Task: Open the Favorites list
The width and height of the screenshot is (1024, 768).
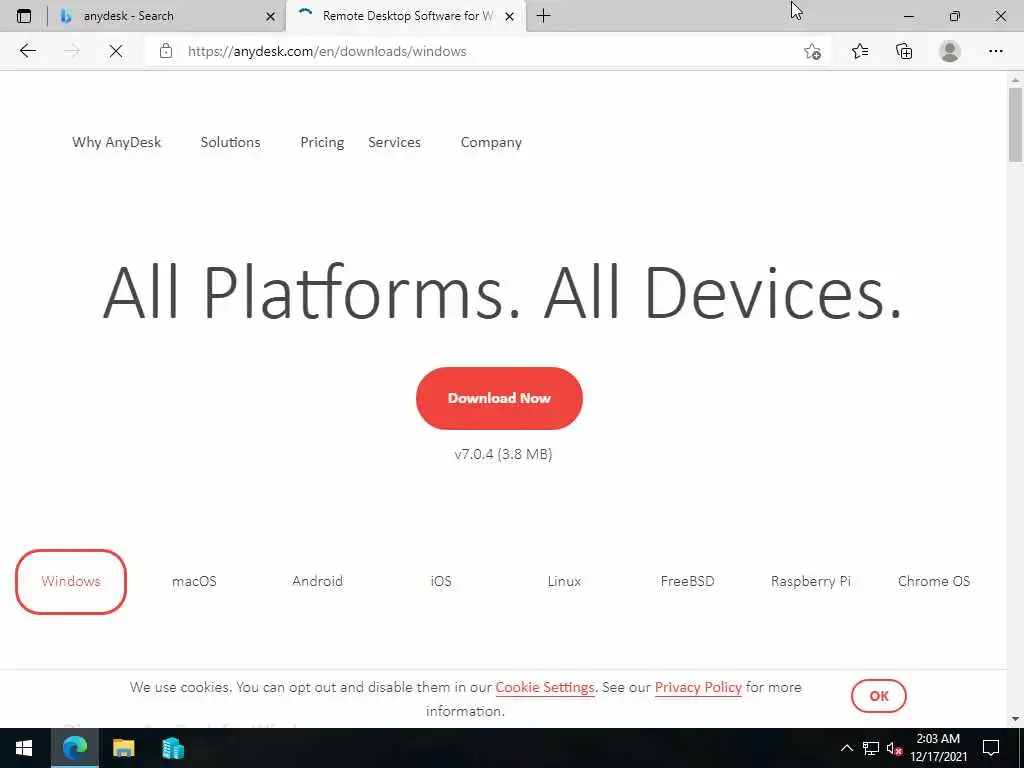Action: tap(859, 51)
